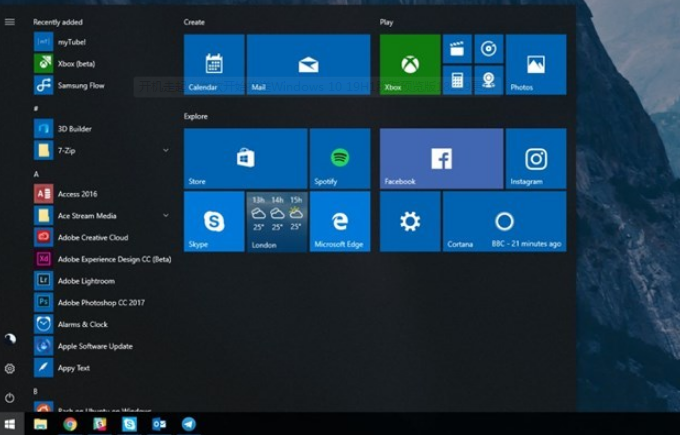Open Skype from the taskbar

pyautogui.click(x=129, y=424)
